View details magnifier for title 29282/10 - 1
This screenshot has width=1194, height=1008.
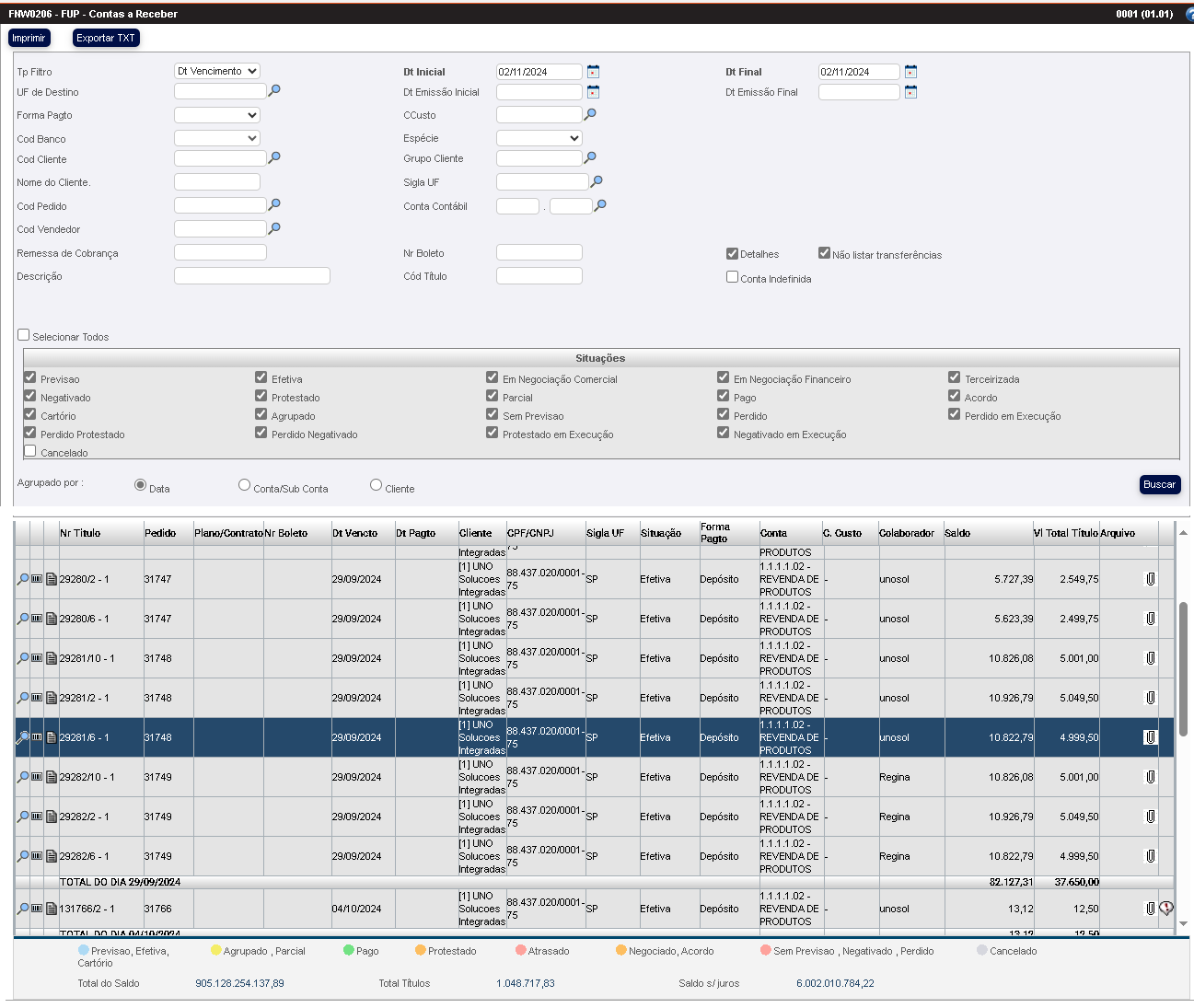point(22,777)
